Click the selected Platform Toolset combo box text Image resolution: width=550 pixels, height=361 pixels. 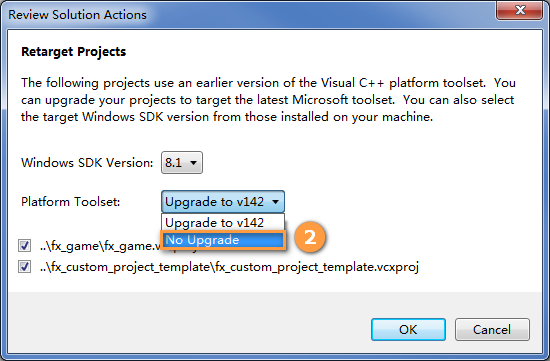click(x=214, y=202)
